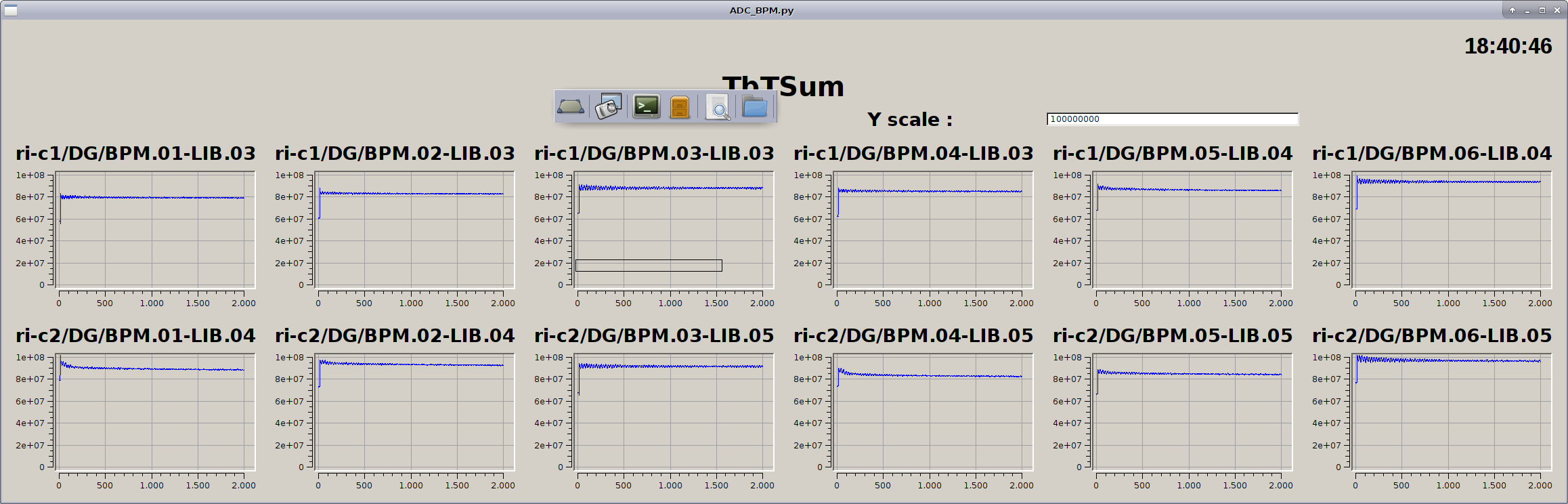Minimize the ADC_BPM.py window
Screen dimensions: 1568x504
(1527, 10)
